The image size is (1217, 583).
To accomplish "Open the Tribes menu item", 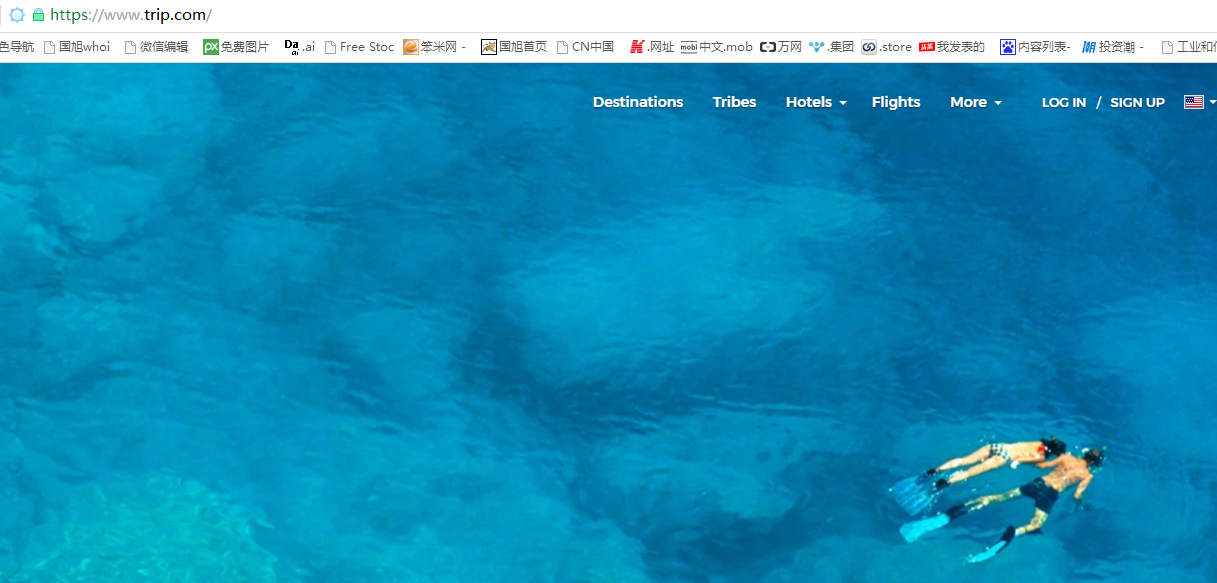I will (734, 102).
